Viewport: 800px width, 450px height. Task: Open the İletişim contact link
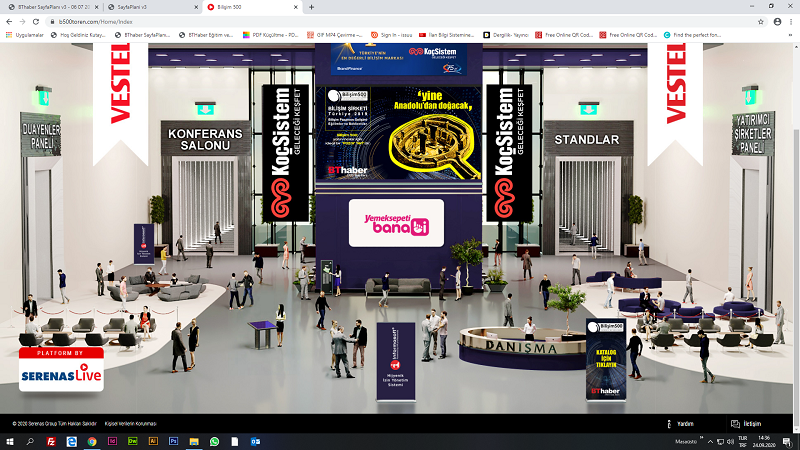point(746,424)
